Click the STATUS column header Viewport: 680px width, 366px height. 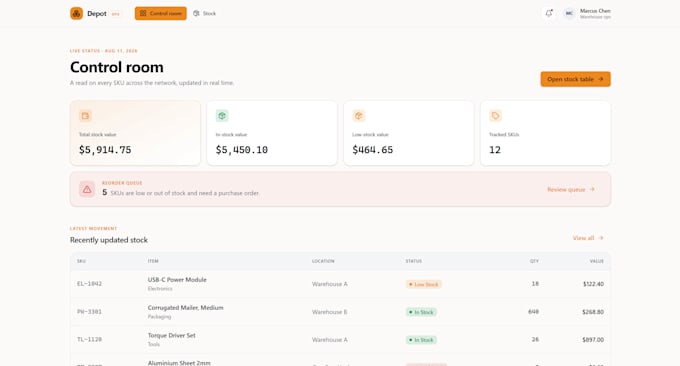coord(414,261)
